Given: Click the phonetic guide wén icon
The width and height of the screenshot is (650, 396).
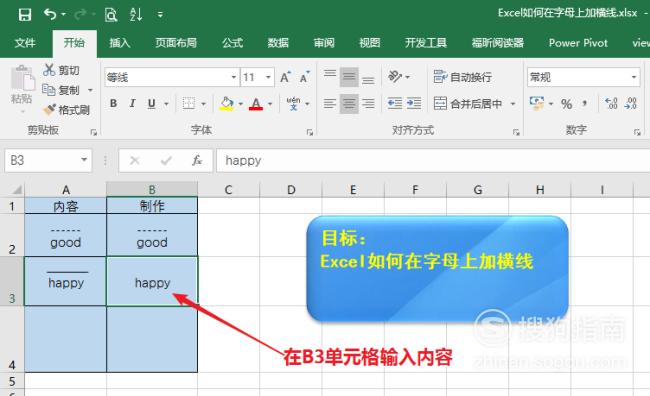Looking at the screenshot, I should pyautogui.click(x=293, y=103).
